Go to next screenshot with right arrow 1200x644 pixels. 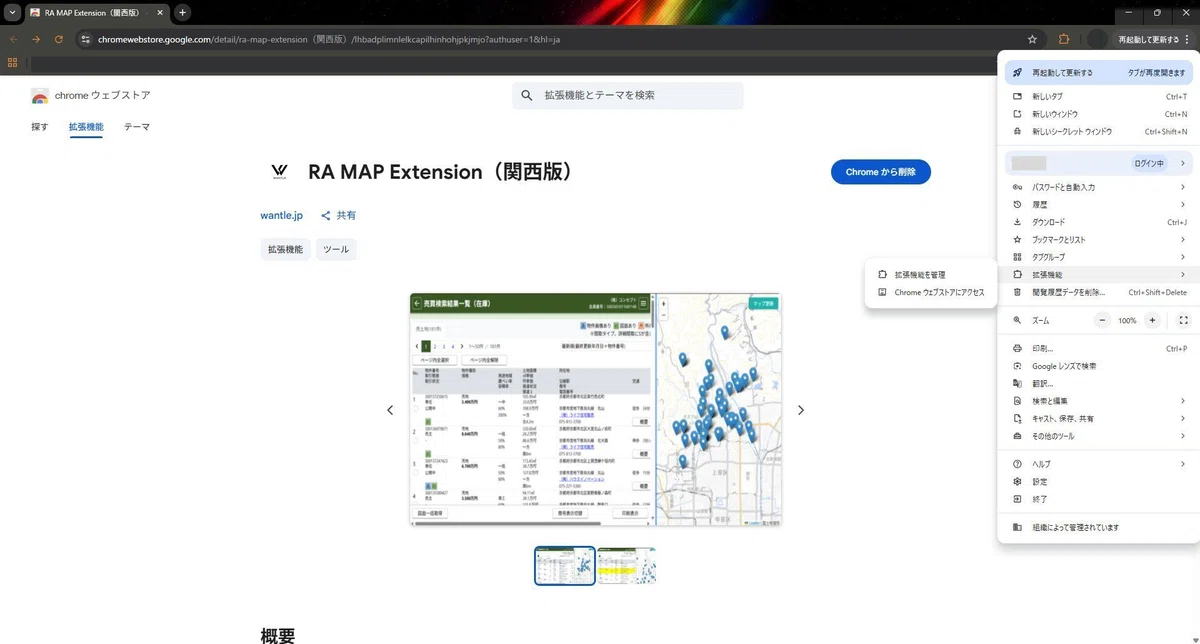pyautogui.click(x=800, y=410)
